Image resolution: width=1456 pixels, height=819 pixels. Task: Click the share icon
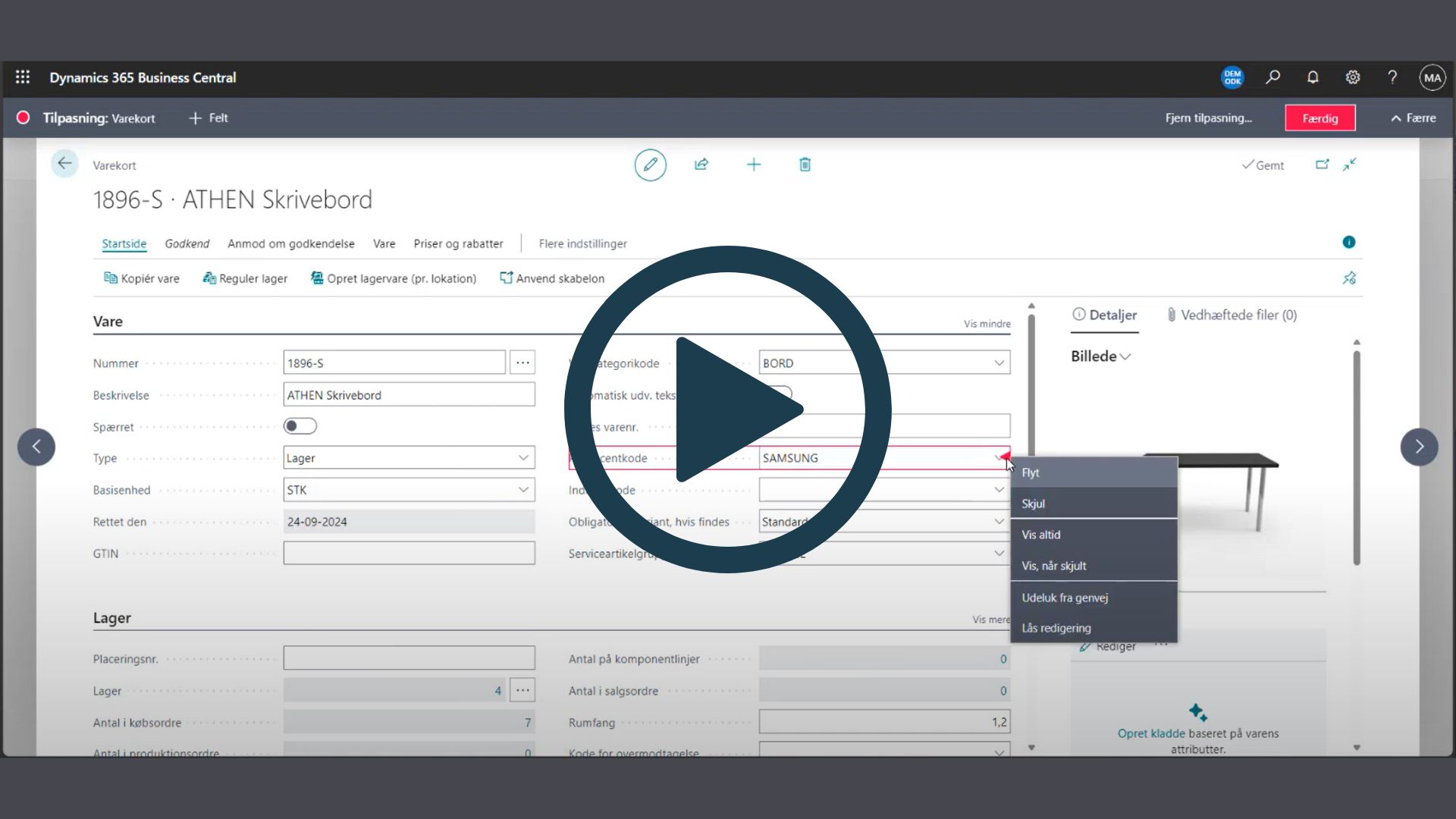click(701, 165)
